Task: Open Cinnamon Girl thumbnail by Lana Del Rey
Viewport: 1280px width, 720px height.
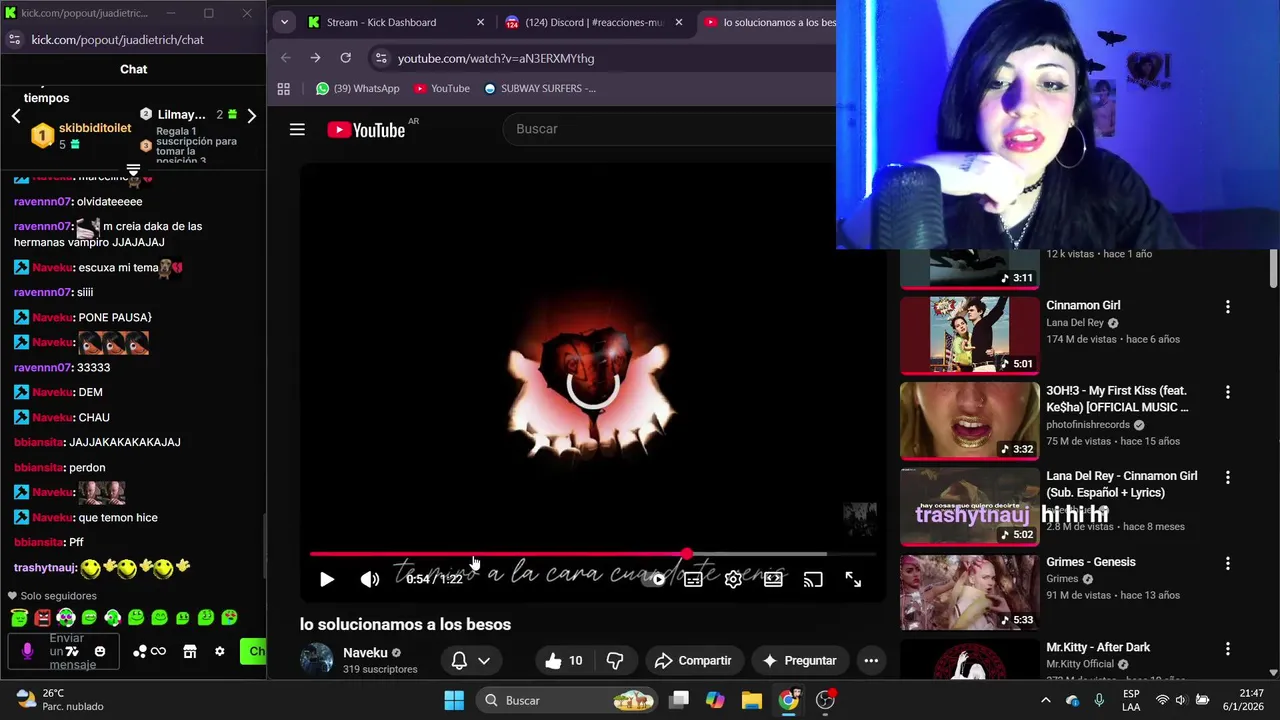Action: [969, 336]
